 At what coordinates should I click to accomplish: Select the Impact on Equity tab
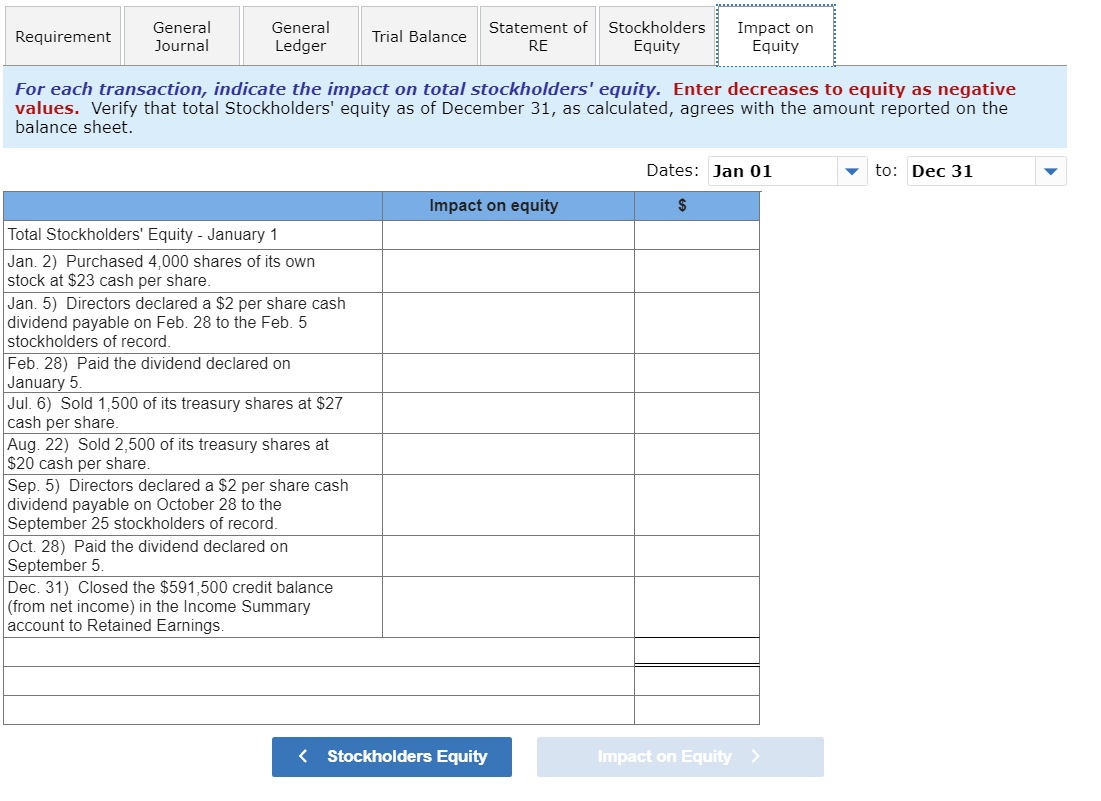(775, 37)
